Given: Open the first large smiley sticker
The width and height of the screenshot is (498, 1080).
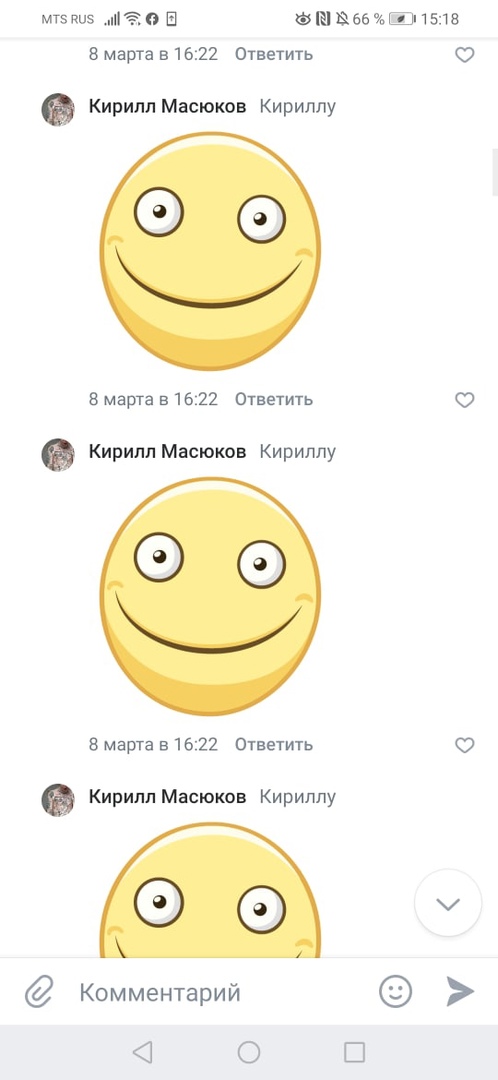Looking at the screenshot, I should coord(210,251).
